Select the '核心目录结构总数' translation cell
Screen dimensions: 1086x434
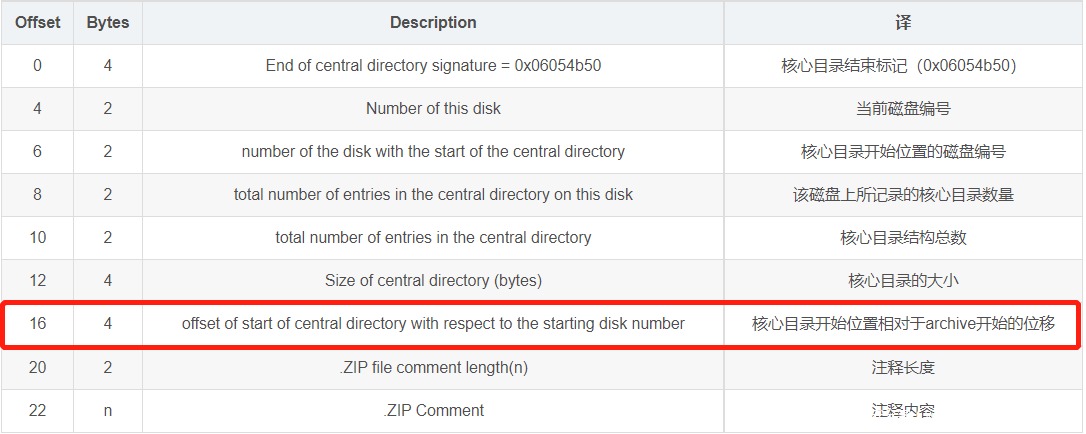click(903, 238)
